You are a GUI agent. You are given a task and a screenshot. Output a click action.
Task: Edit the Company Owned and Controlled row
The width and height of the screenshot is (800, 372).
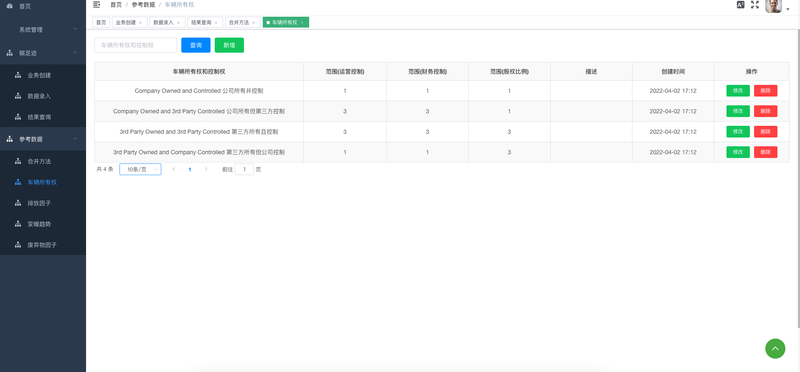[x=738, y=91]
